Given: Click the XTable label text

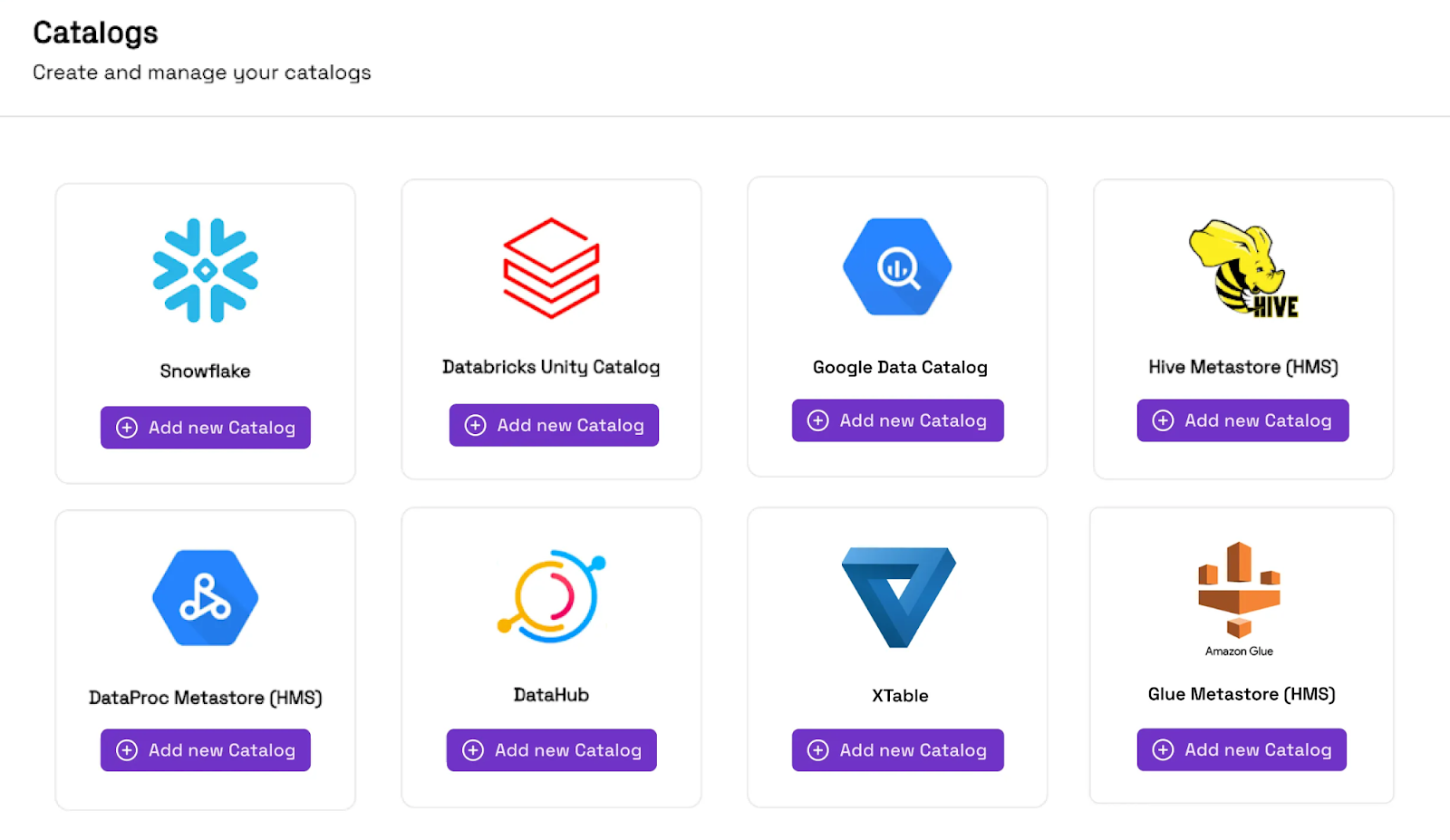Looking at the screenshot, I should [900, 696].
